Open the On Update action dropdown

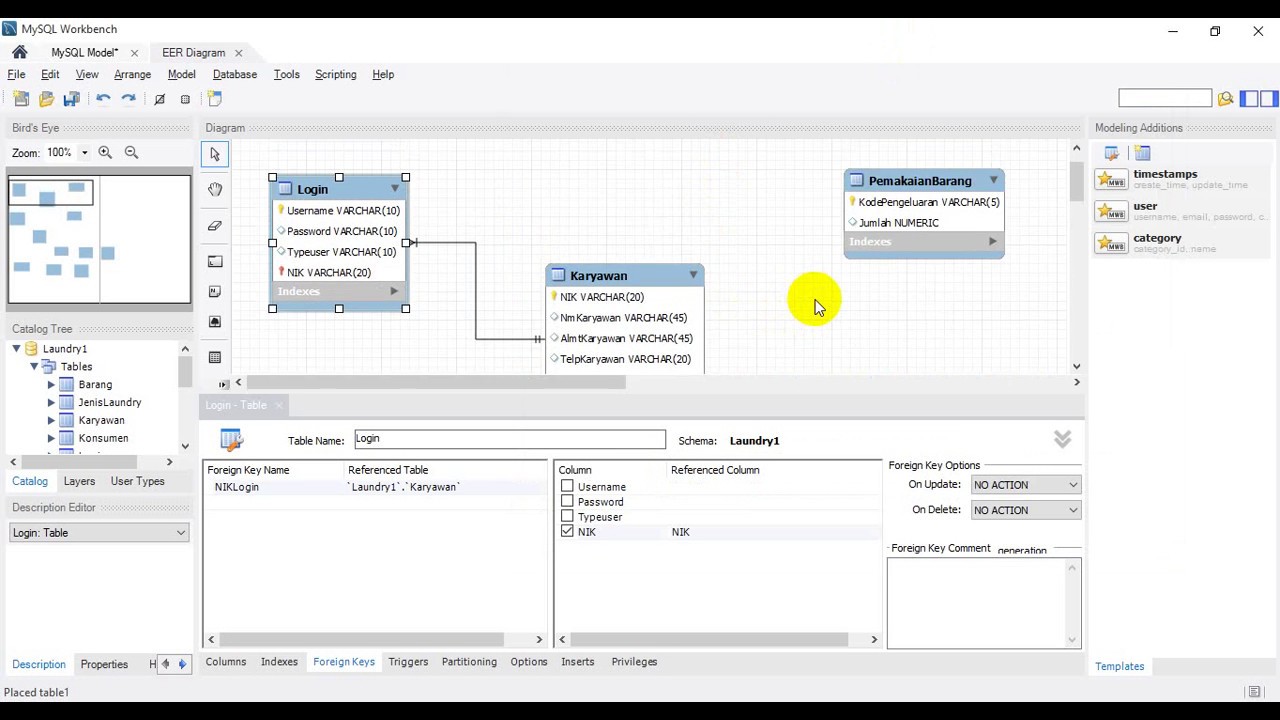(1025, 485)
